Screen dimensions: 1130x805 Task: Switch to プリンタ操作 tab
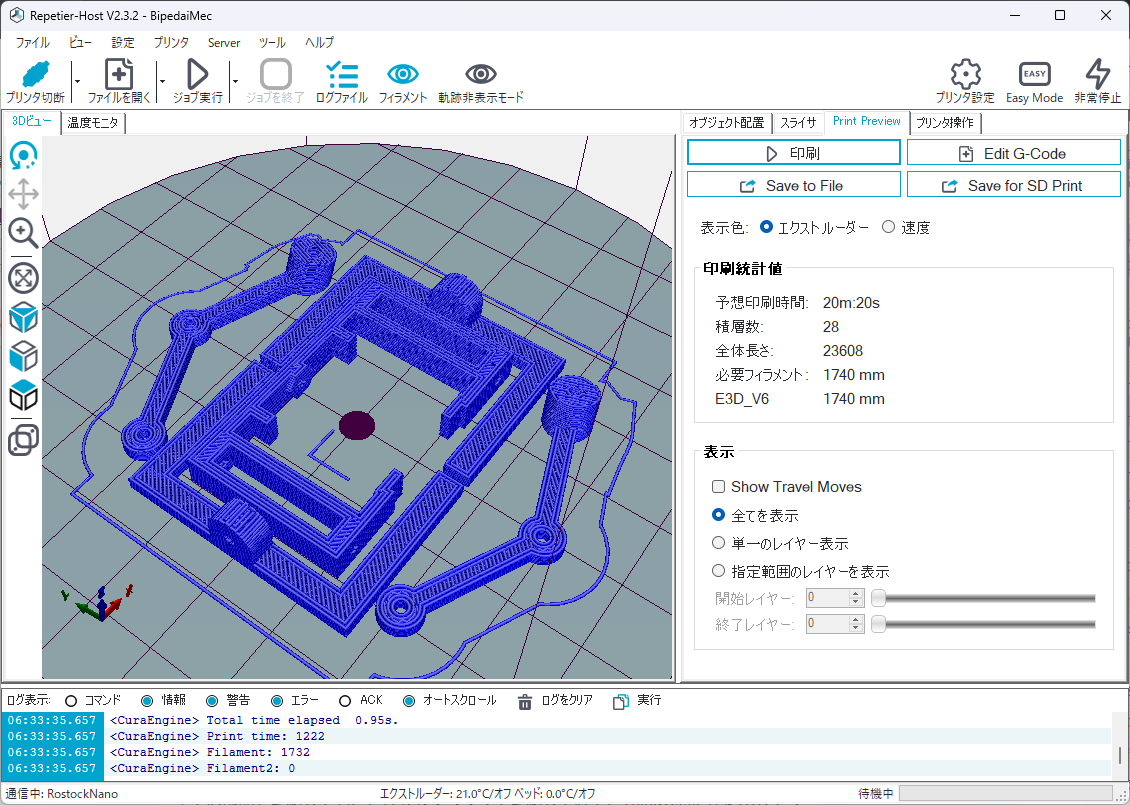tap(944, 123)
